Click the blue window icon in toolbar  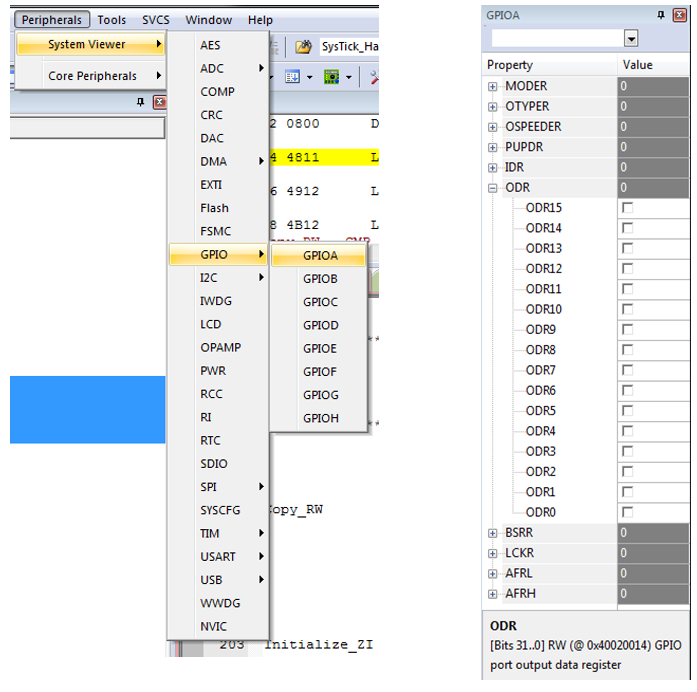click(x=293, y=76)
